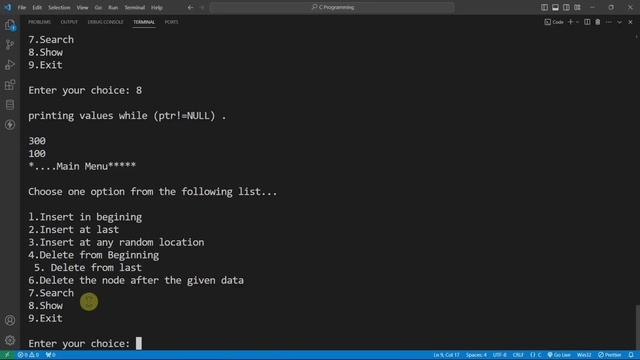This screenshot has width=640, height=360.
Task: Click '6.Delete the node after the given data'
Action: 136,280
